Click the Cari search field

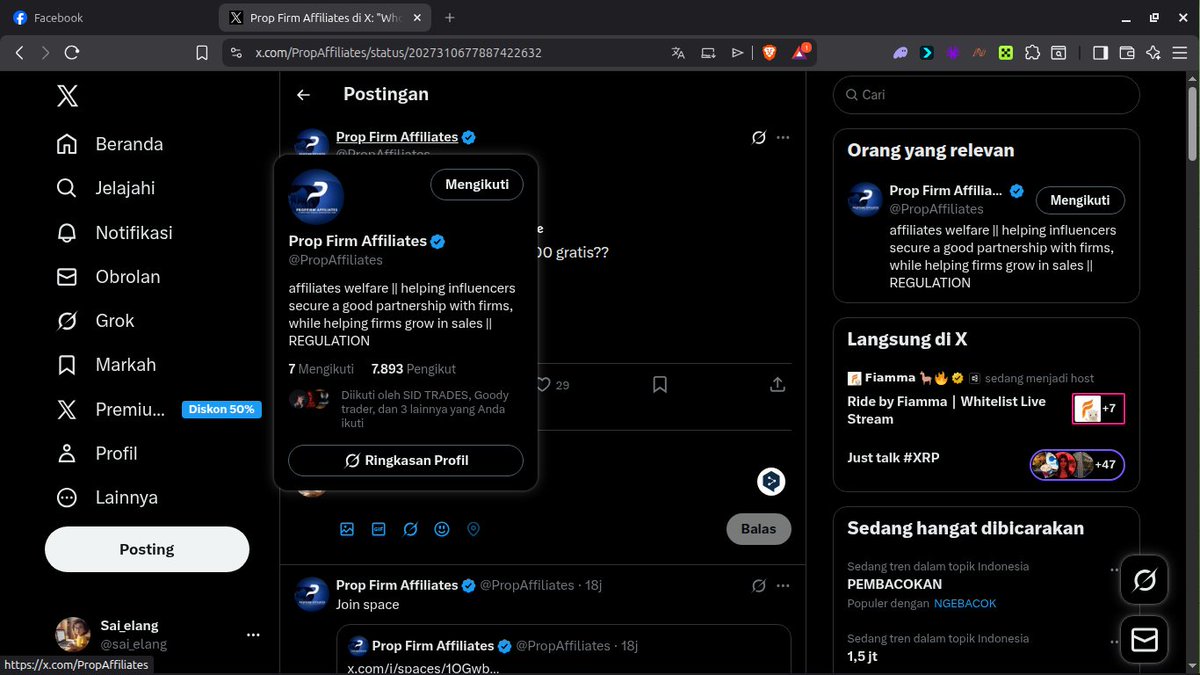pyautogui.click(x=986, y=95)
